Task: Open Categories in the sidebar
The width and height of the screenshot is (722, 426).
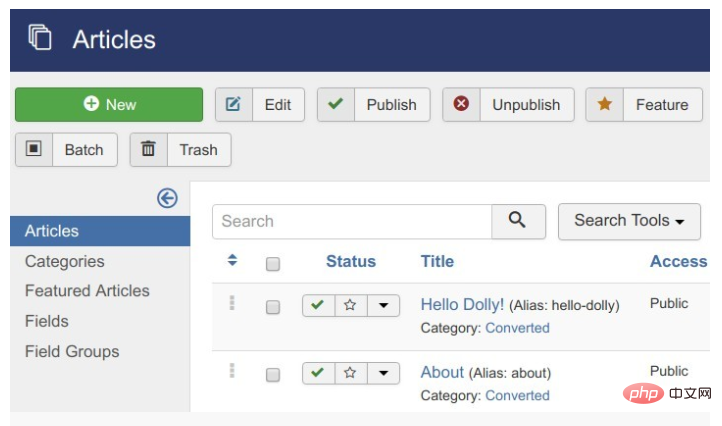Action: (x=65, y=261)
